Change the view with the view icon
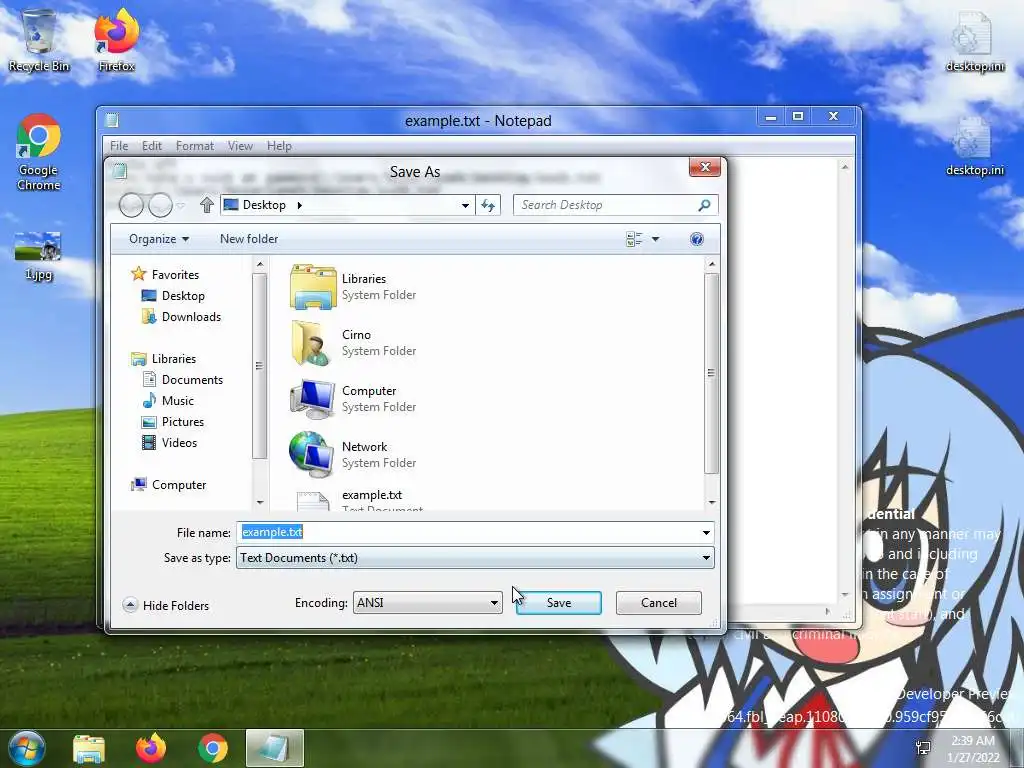The image size is (1024, 768). (633, 239)
